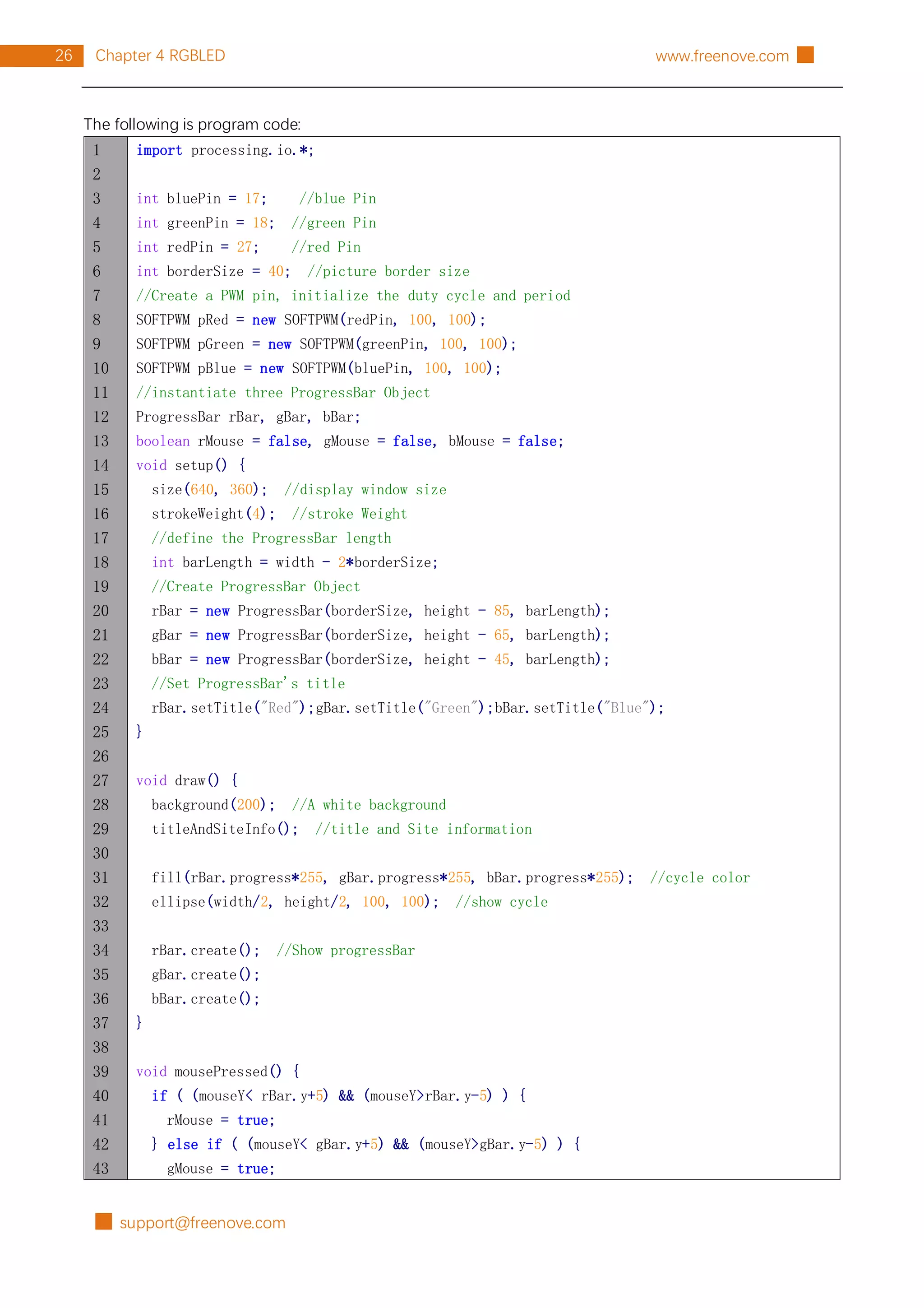Screen dimensions: 924x1308
Task: Select the heading 'Chapter 4 RGBLED'
Action: pyautogui.click(x=160, y=55)
